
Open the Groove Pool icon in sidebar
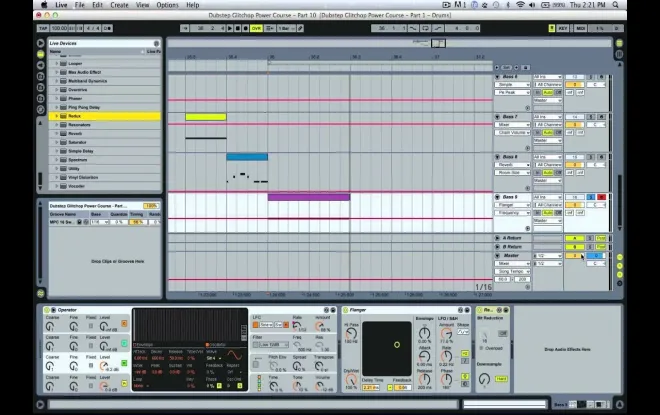(x=40, y=293)
